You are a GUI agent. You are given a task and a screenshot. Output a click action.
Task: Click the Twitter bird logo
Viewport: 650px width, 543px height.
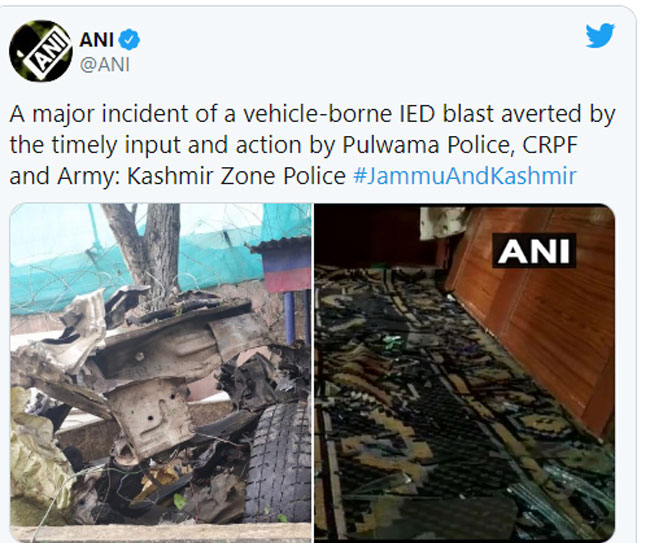coord(600,35)
